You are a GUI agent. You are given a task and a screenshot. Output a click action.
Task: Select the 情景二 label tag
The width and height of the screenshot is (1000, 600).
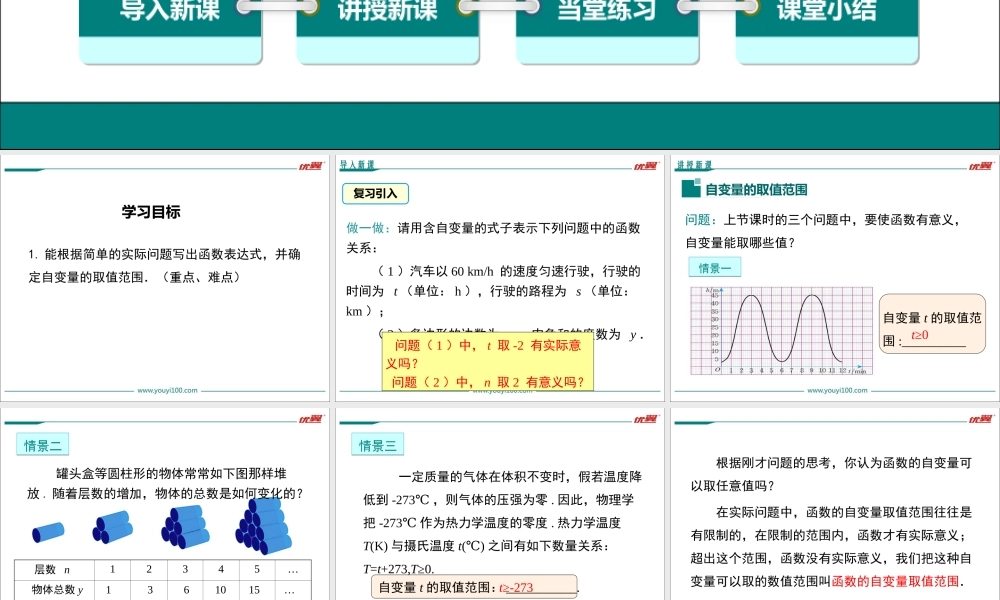[43, 445]
